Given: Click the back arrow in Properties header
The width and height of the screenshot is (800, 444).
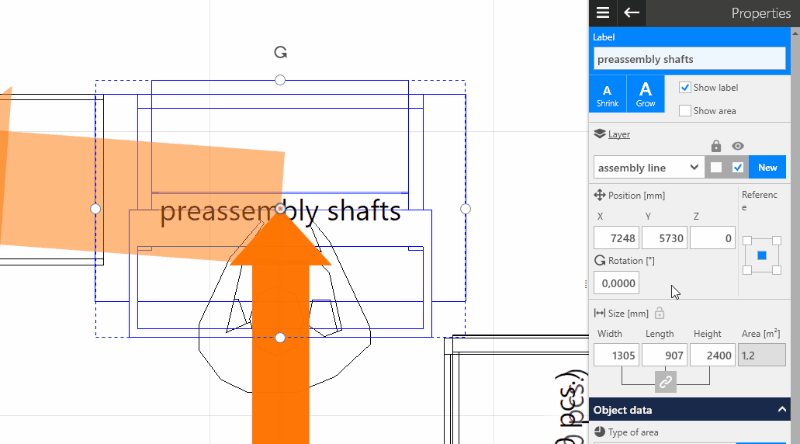Looking at the screenshot, I should point(632,13).
